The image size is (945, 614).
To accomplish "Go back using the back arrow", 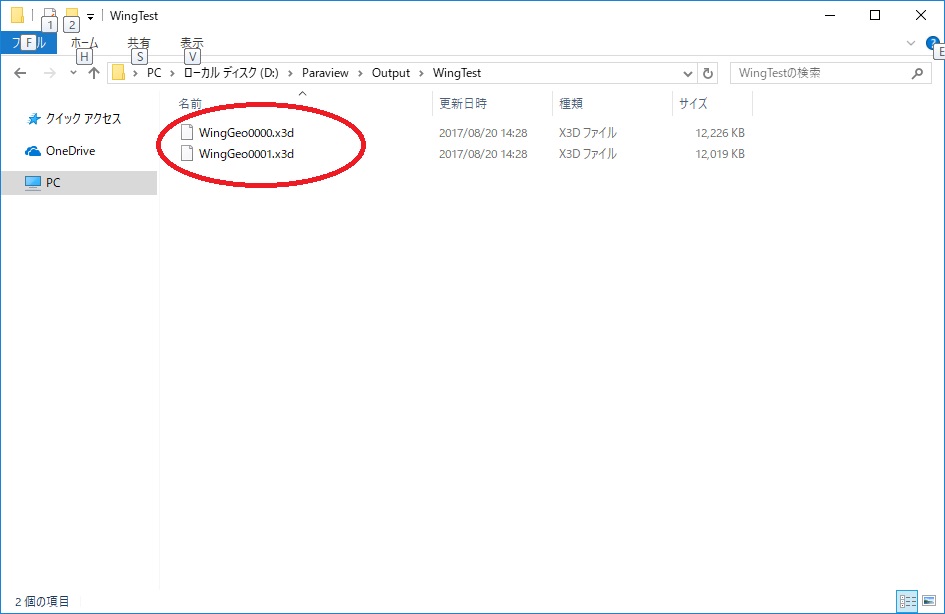I will coord(20,73).
